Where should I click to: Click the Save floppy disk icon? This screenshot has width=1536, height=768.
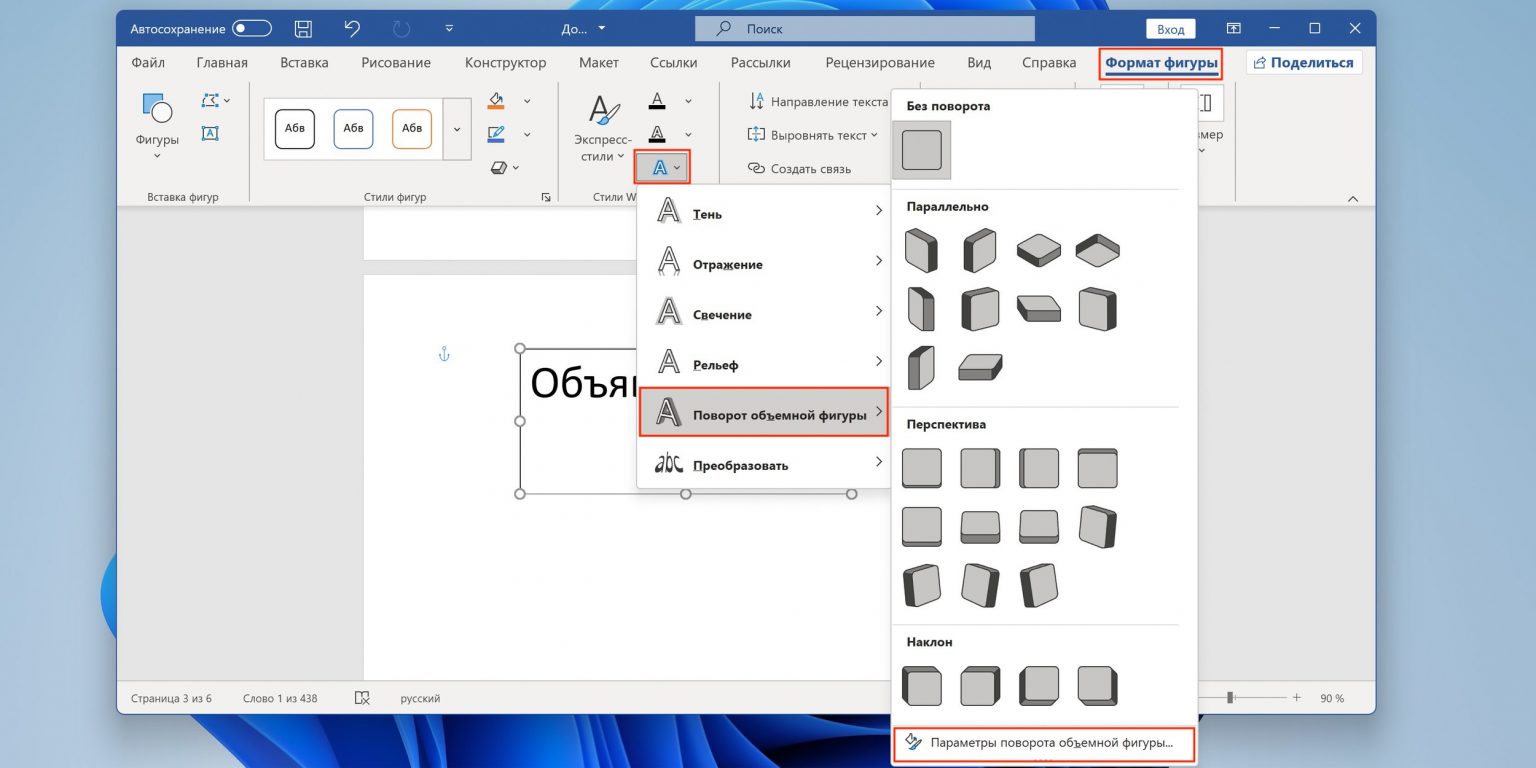pyautogui.click(x=303, y=29)
